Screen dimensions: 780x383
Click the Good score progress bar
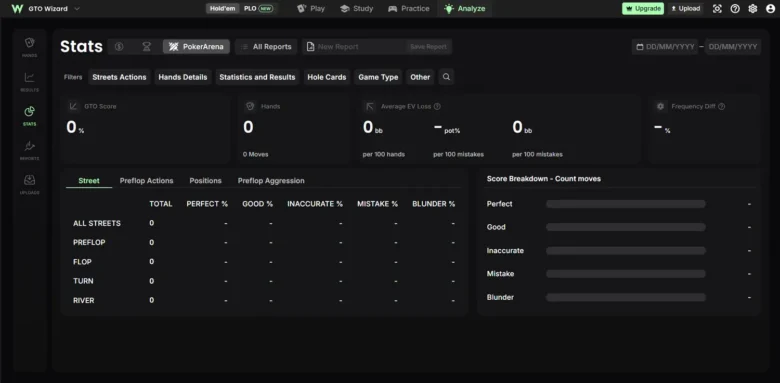pyautogui.click(x=626, y=227)
